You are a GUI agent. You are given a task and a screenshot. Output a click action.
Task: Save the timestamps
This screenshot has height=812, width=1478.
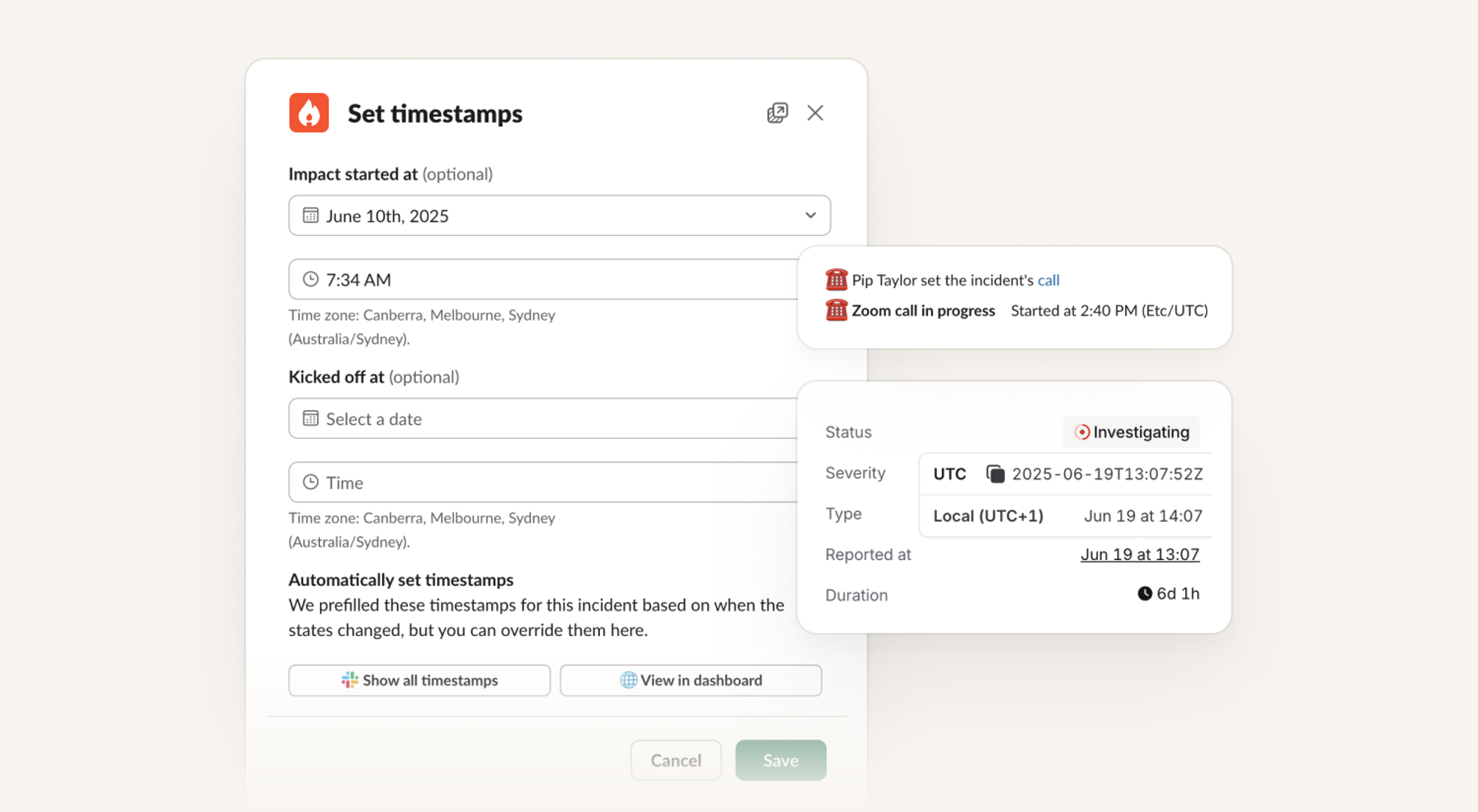tap(780, 760)
